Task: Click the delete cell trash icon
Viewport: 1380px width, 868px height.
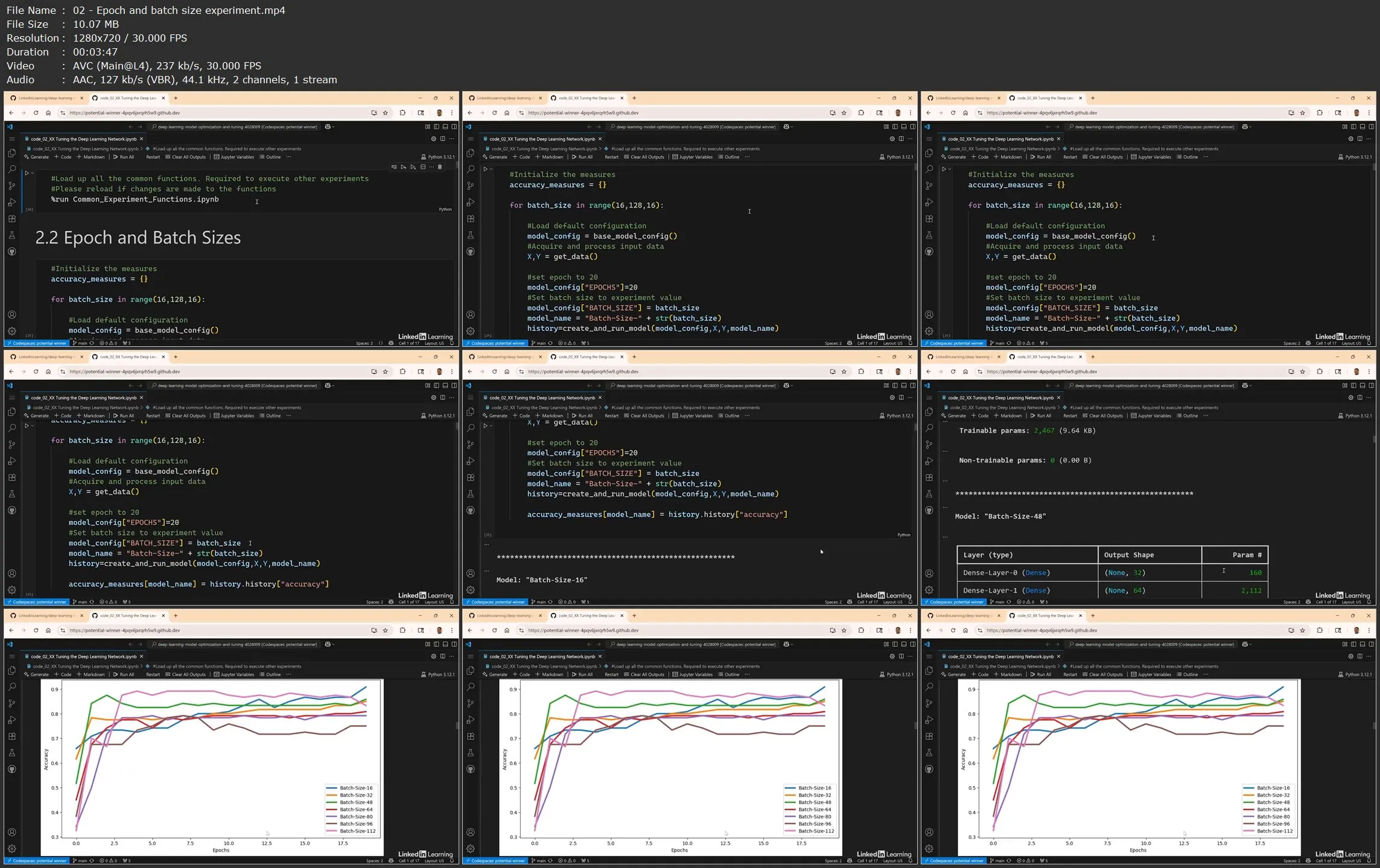Action: point(440,167)
